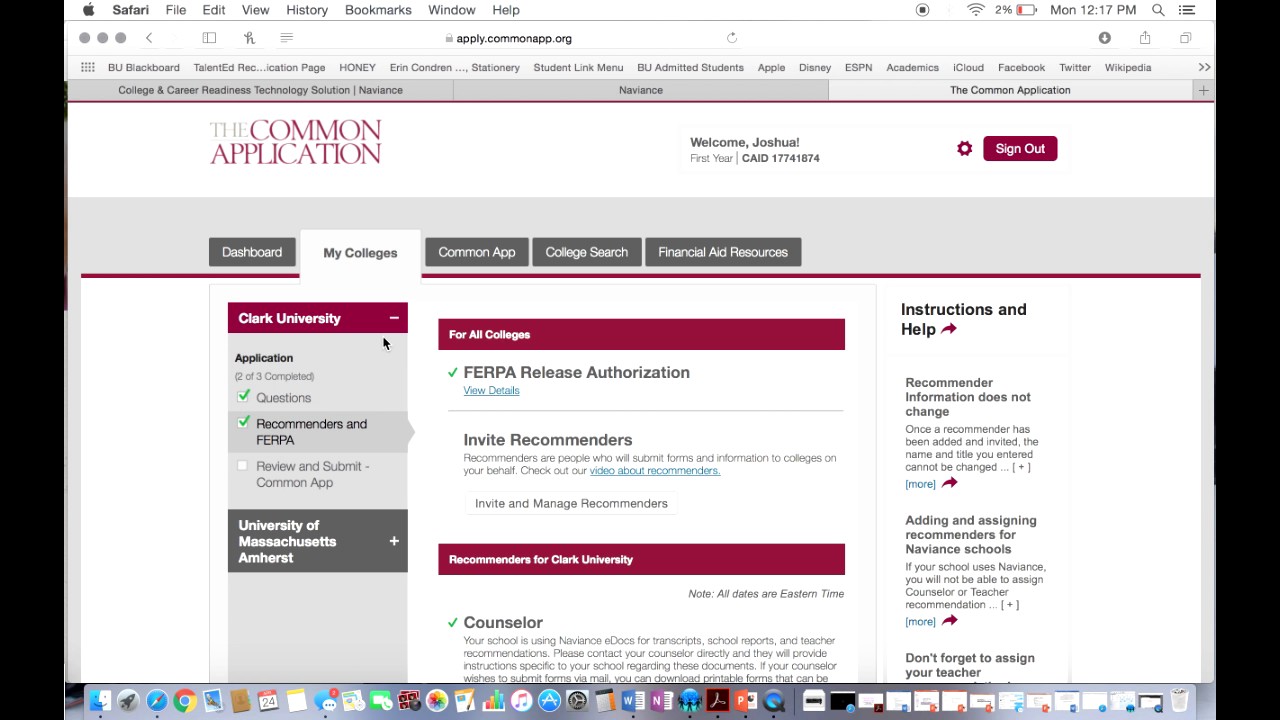Launch OneNote from the Dock
Image resolution: width=1280 pixels, height=720 pixels.
point(661,701)
